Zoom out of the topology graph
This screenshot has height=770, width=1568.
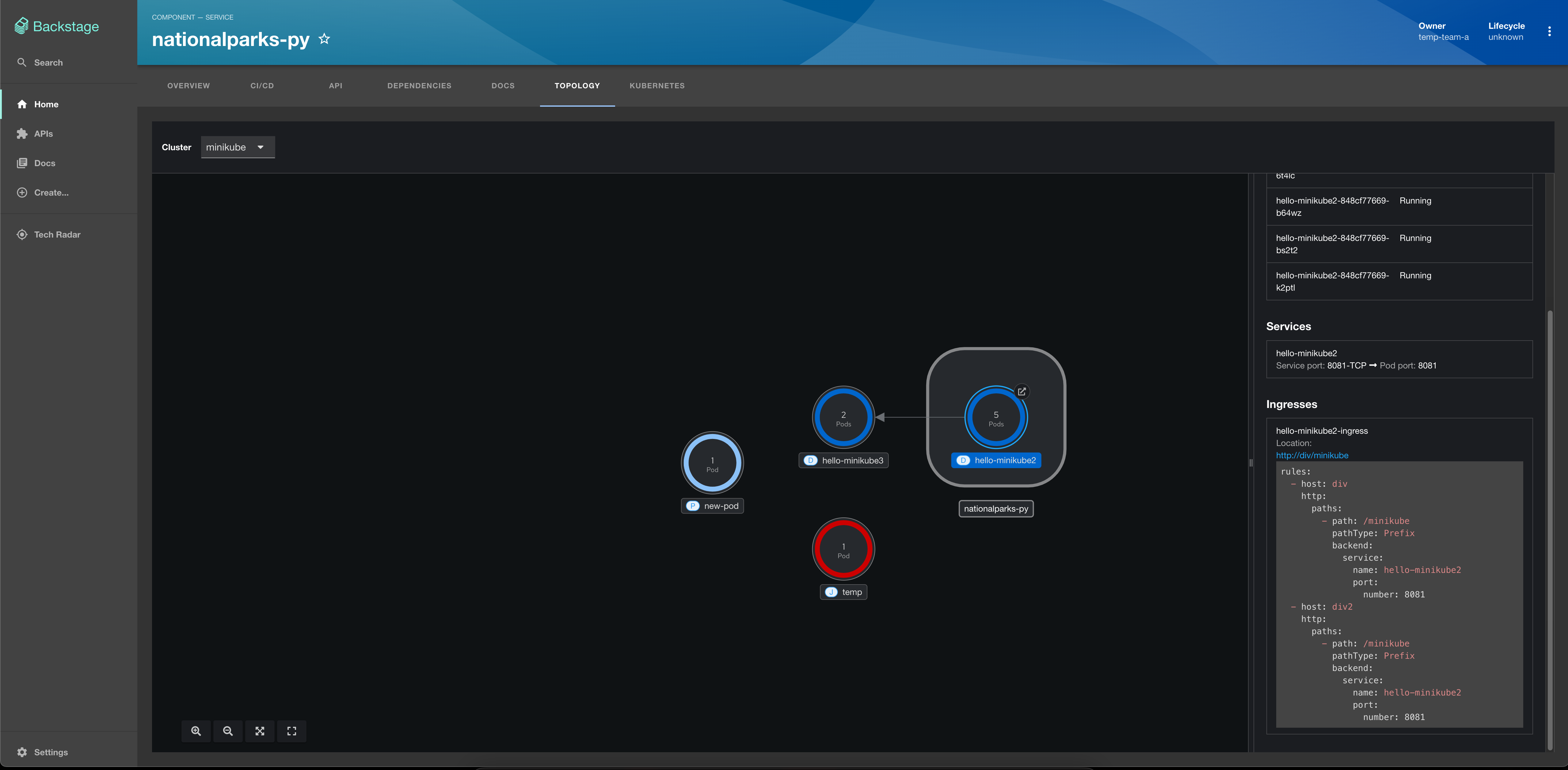(228, 731)
